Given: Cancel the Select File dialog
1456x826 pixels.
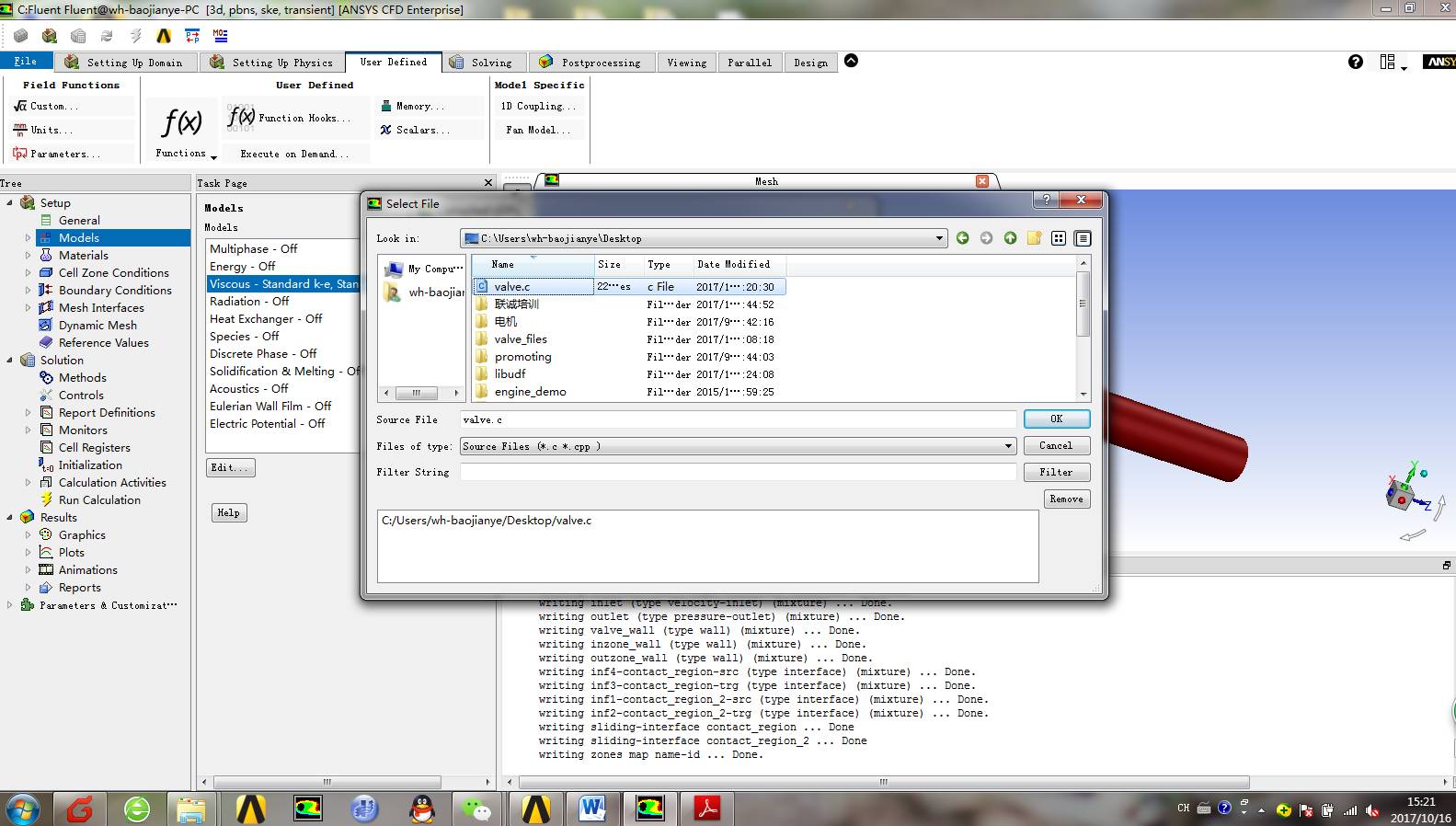Looking at the screenshot, I should (x=1057, y=446).
